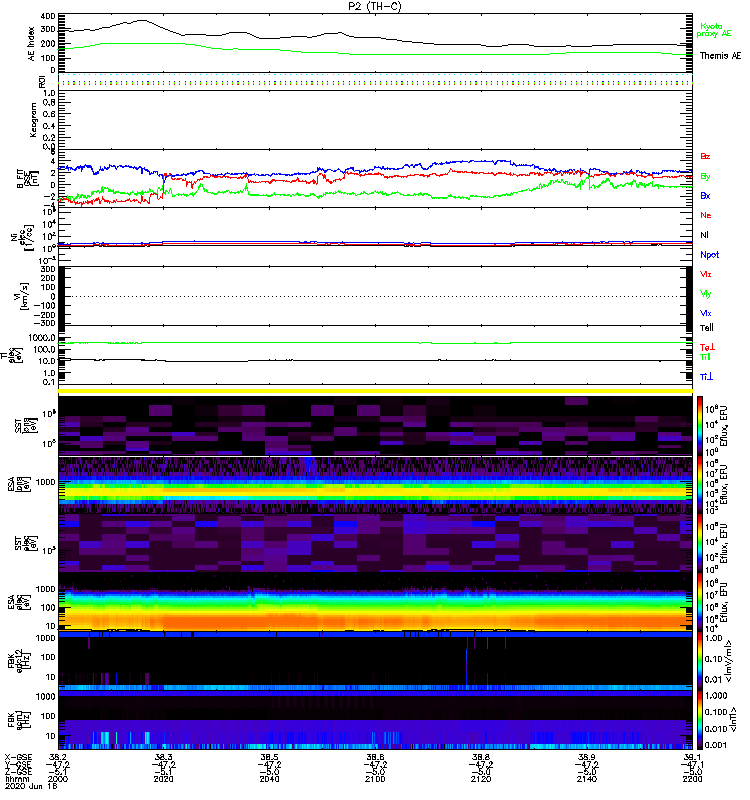Select the black 'Ni' legend entry
Image resolution: width=750 pixels, height=800 pixels.
(x=704, y=235)
